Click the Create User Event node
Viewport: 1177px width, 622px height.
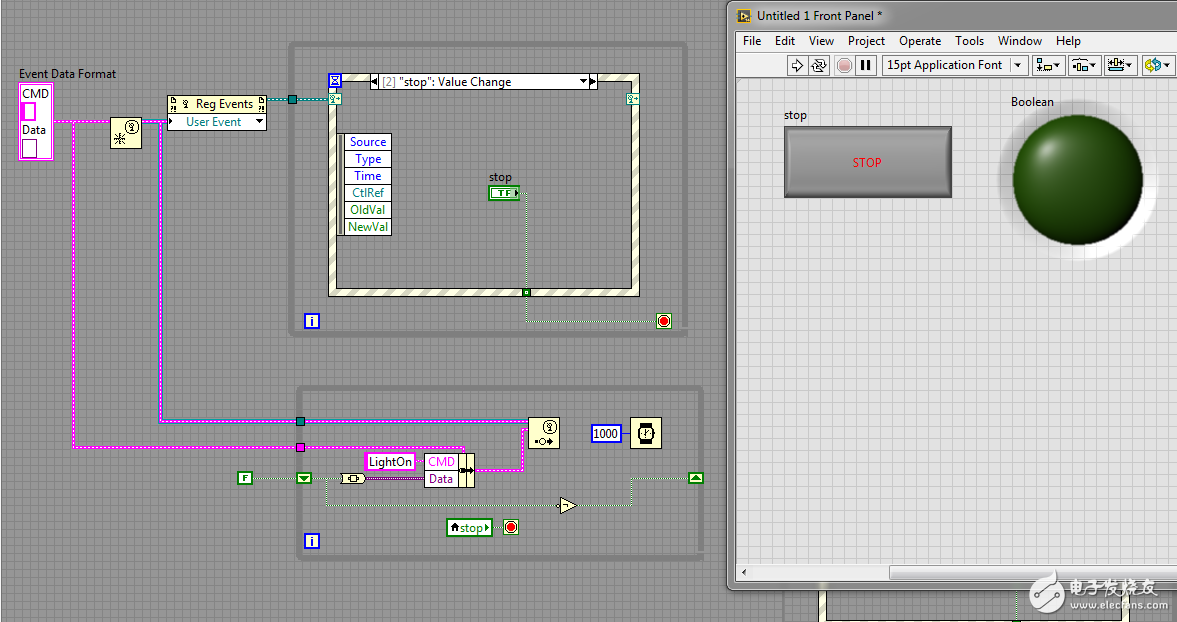pyautogui.click(x=126, y=133)
